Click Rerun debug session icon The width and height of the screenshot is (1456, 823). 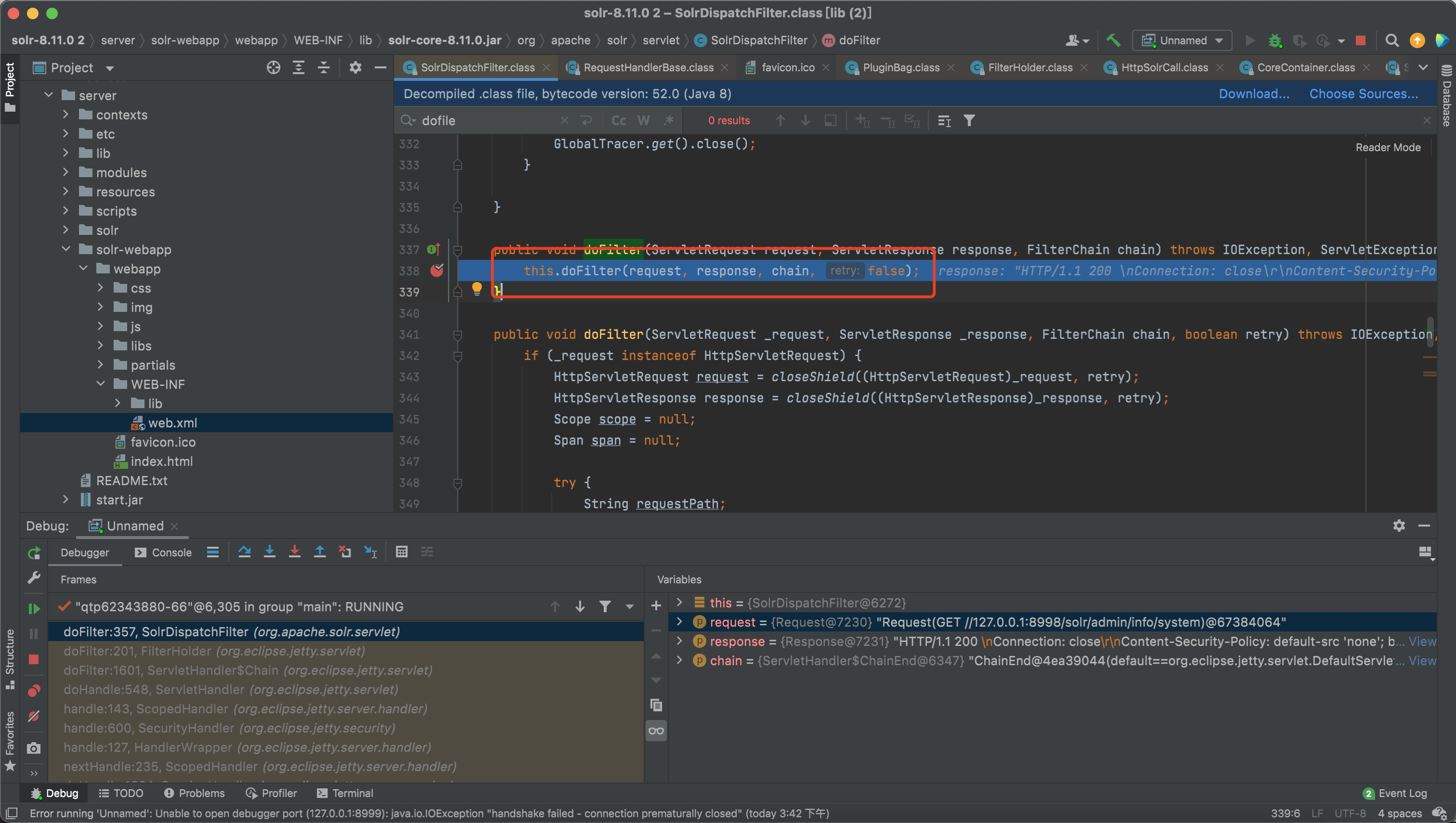(x=34, y=553)
